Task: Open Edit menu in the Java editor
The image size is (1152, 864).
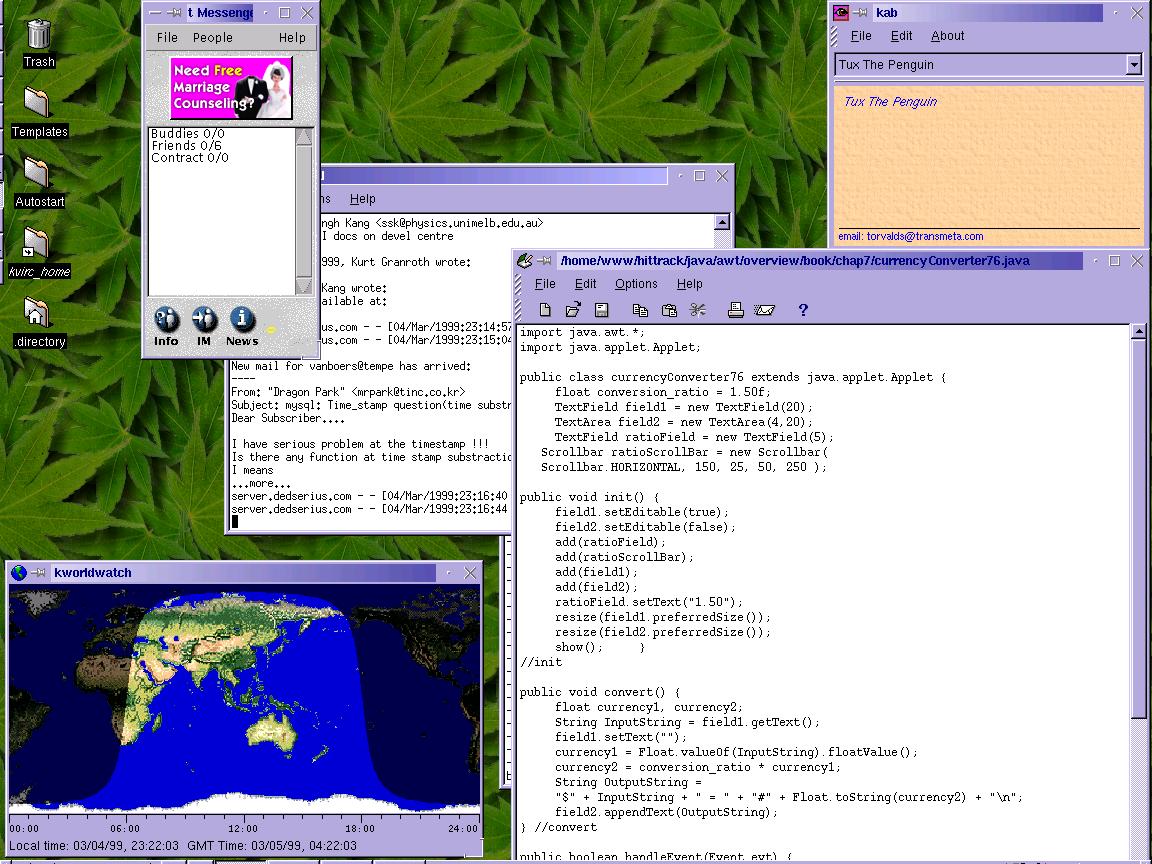Action: pyautogui.click(x=585, y=284)
